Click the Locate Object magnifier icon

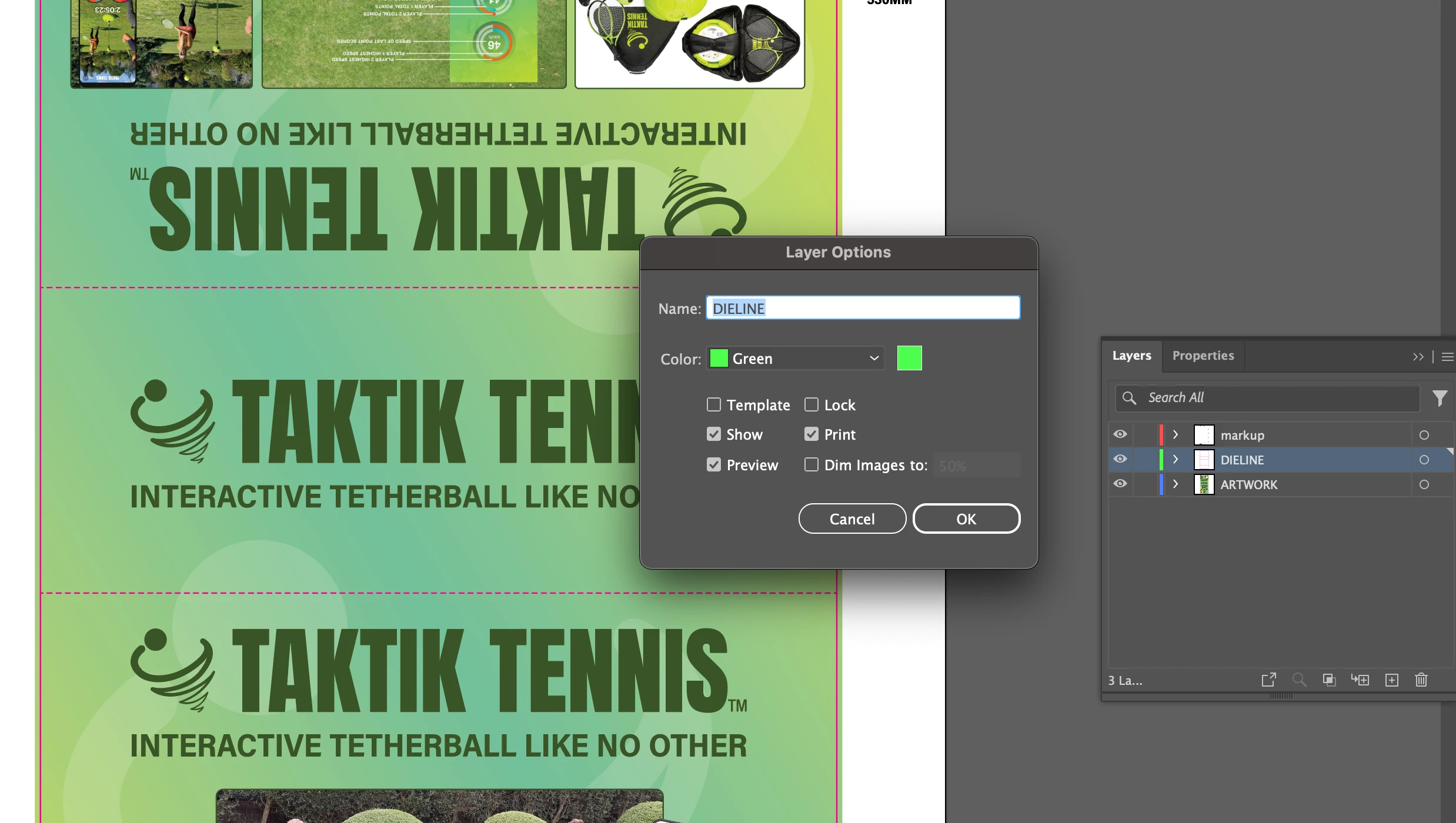pos(1299,680)
